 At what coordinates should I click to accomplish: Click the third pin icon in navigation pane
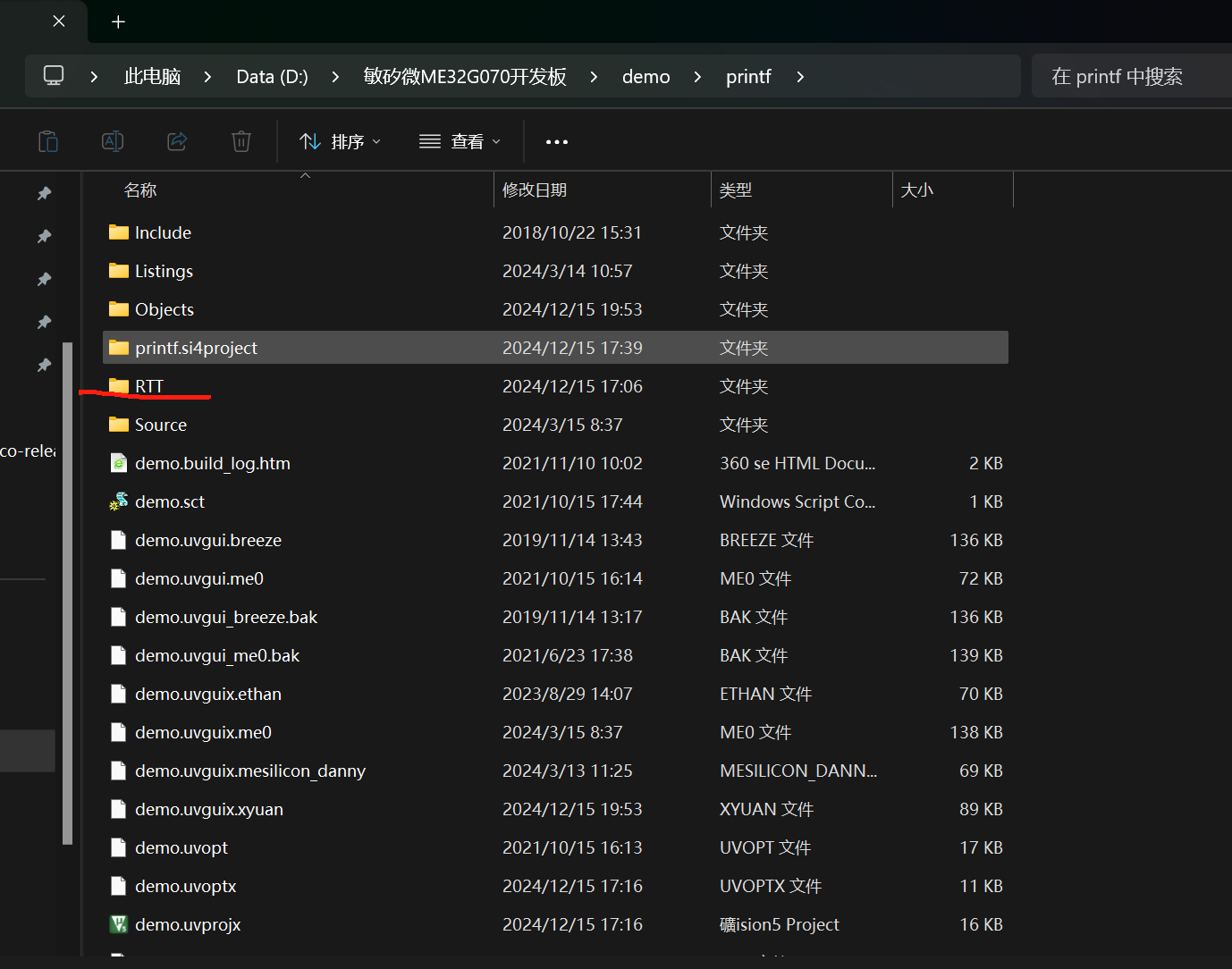(x=44, y=279)
